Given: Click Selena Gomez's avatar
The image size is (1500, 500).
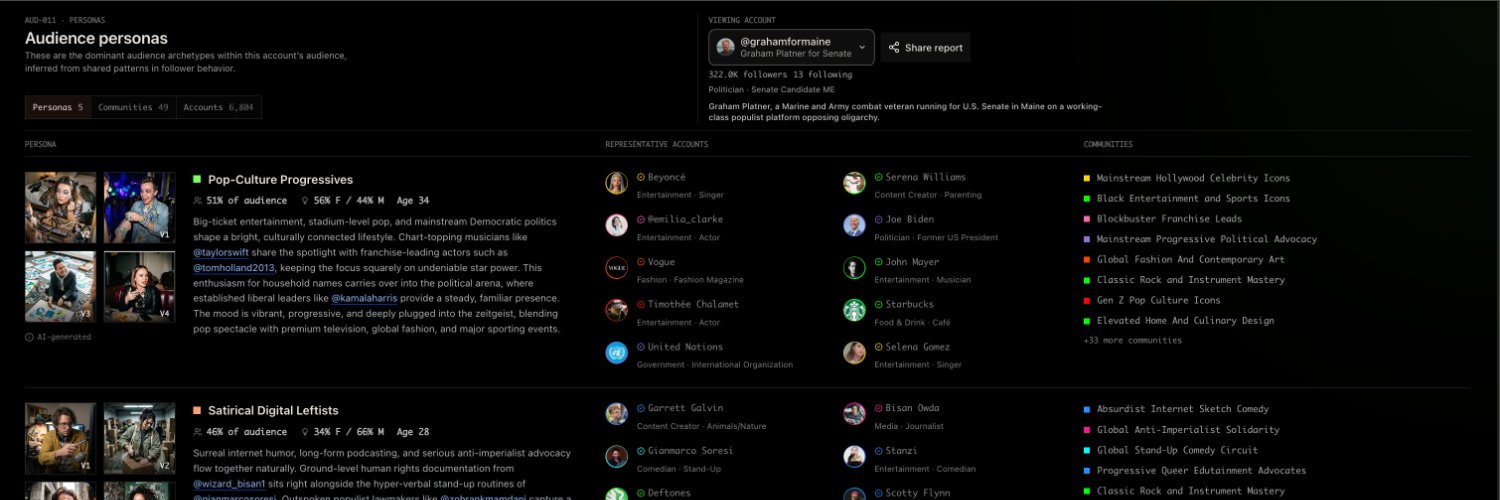Looking at the screenshot, I should click(854, 353).
